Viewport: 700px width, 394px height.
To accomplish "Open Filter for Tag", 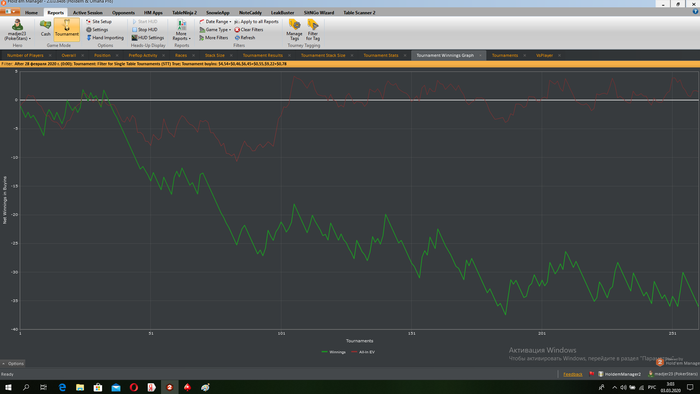I will (x=313, y=29).
